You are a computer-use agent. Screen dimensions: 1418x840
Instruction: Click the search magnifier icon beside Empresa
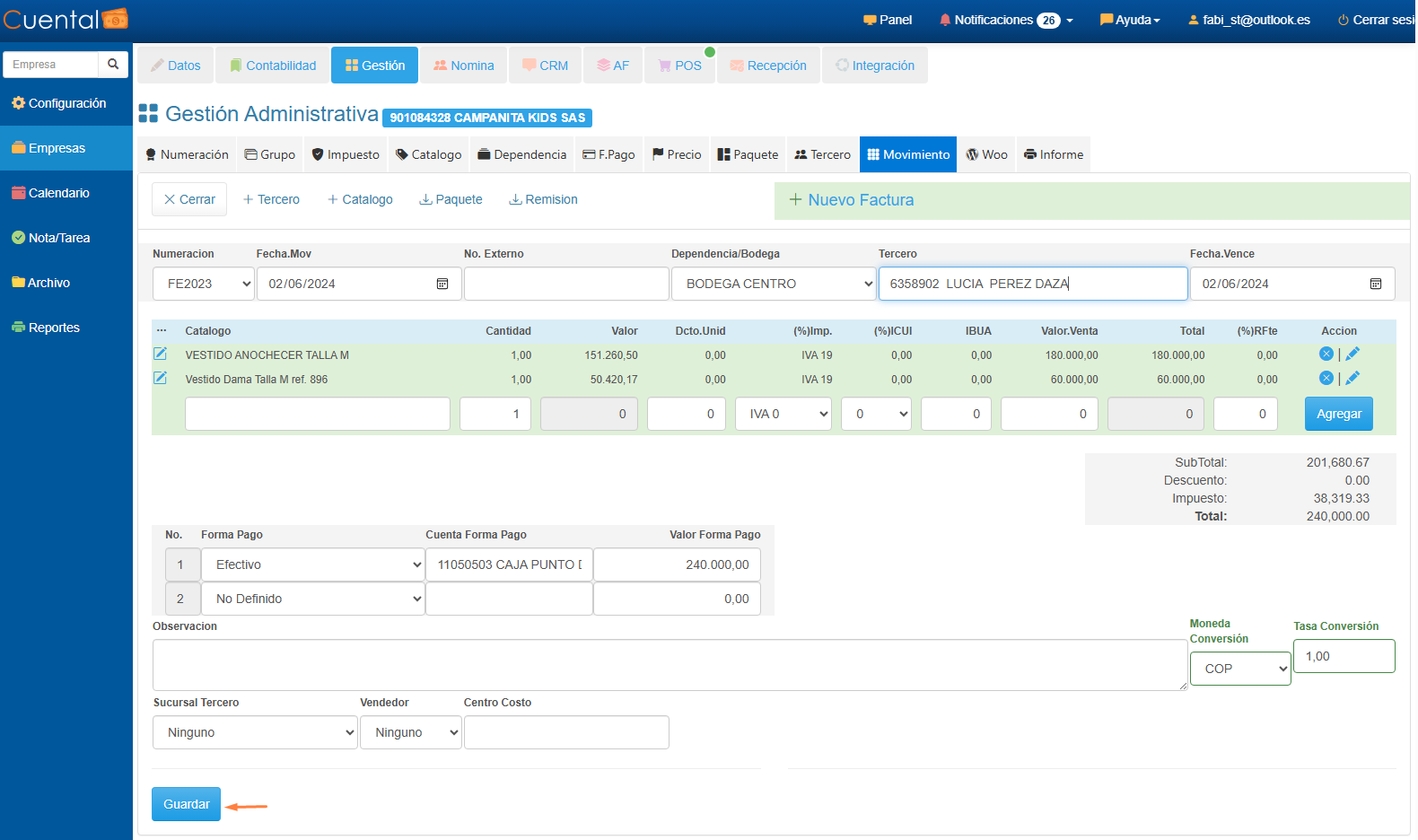pyautogui.click(x=113, y=65)
